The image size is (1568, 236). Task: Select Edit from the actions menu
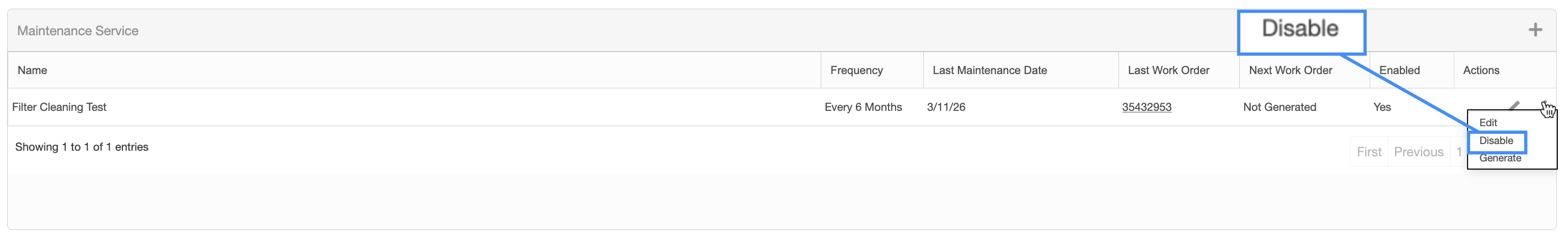1487,123
